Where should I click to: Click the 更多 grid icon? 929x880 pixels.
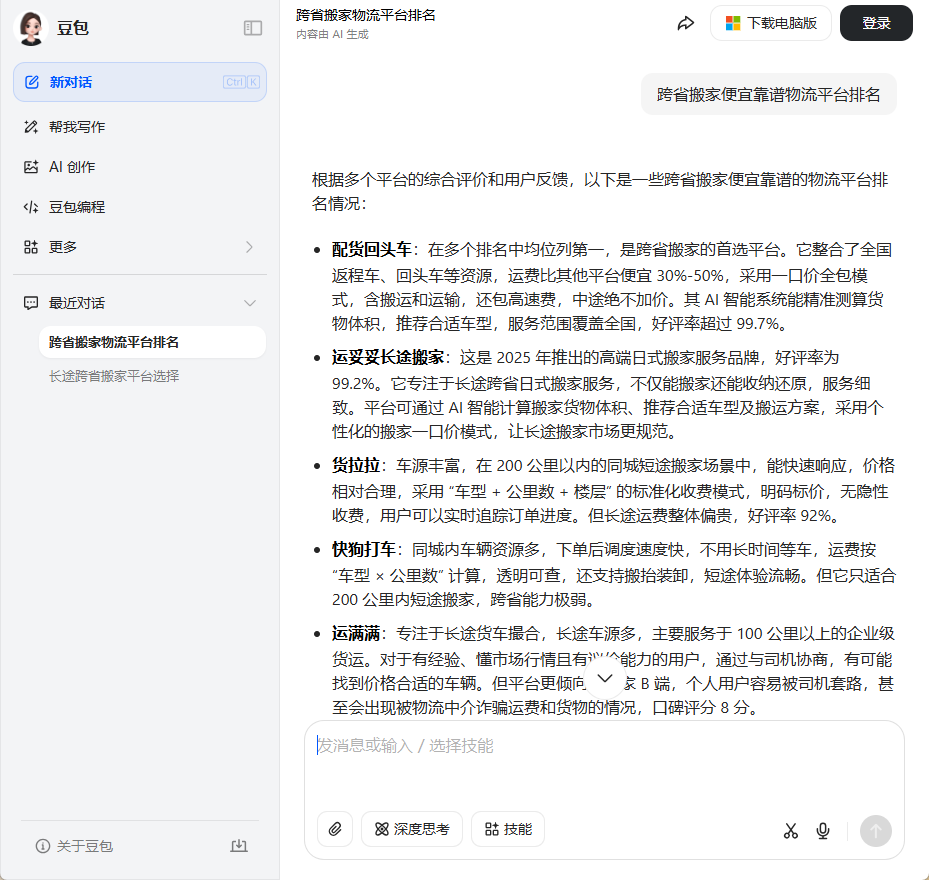(31, 247)
